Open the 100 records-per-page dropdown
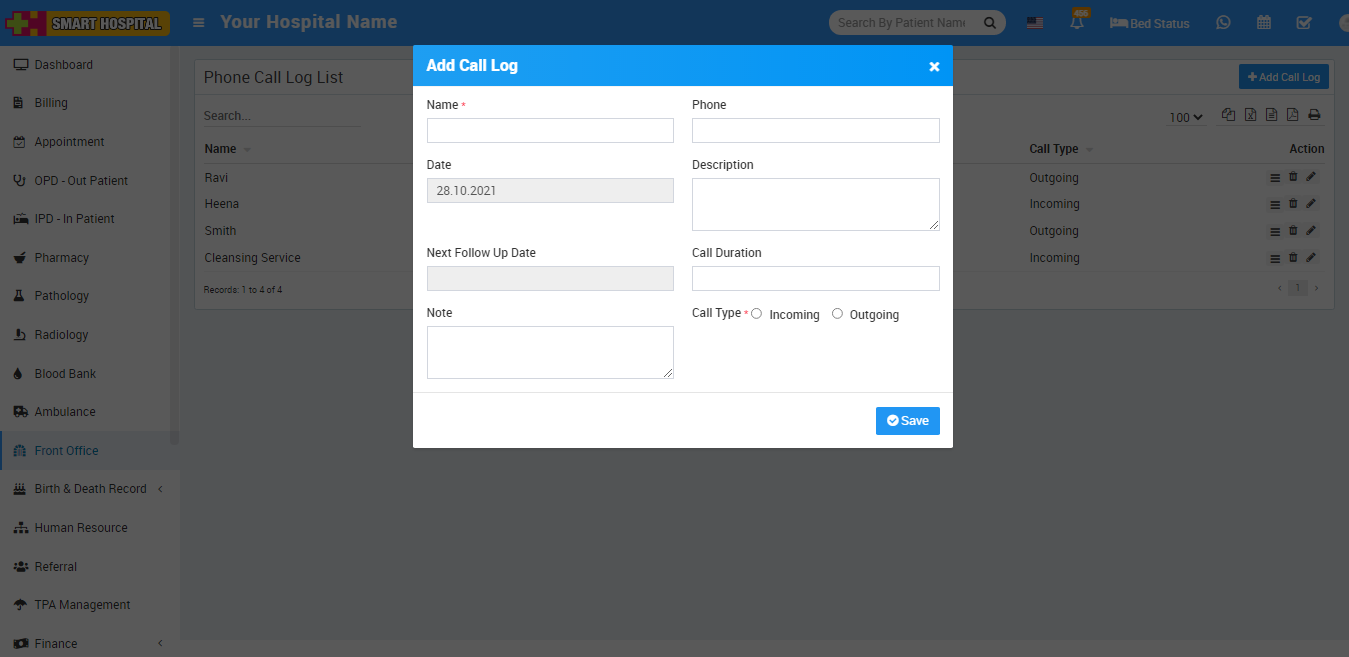This screenshot has height=657, width=1349. point(1185,117)
